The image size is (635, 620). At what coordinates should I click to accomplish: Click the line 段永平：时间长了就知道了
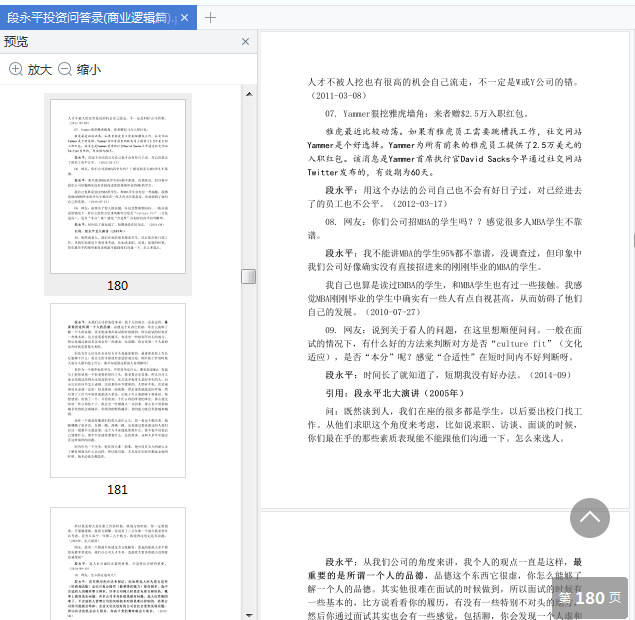[450, 375]
